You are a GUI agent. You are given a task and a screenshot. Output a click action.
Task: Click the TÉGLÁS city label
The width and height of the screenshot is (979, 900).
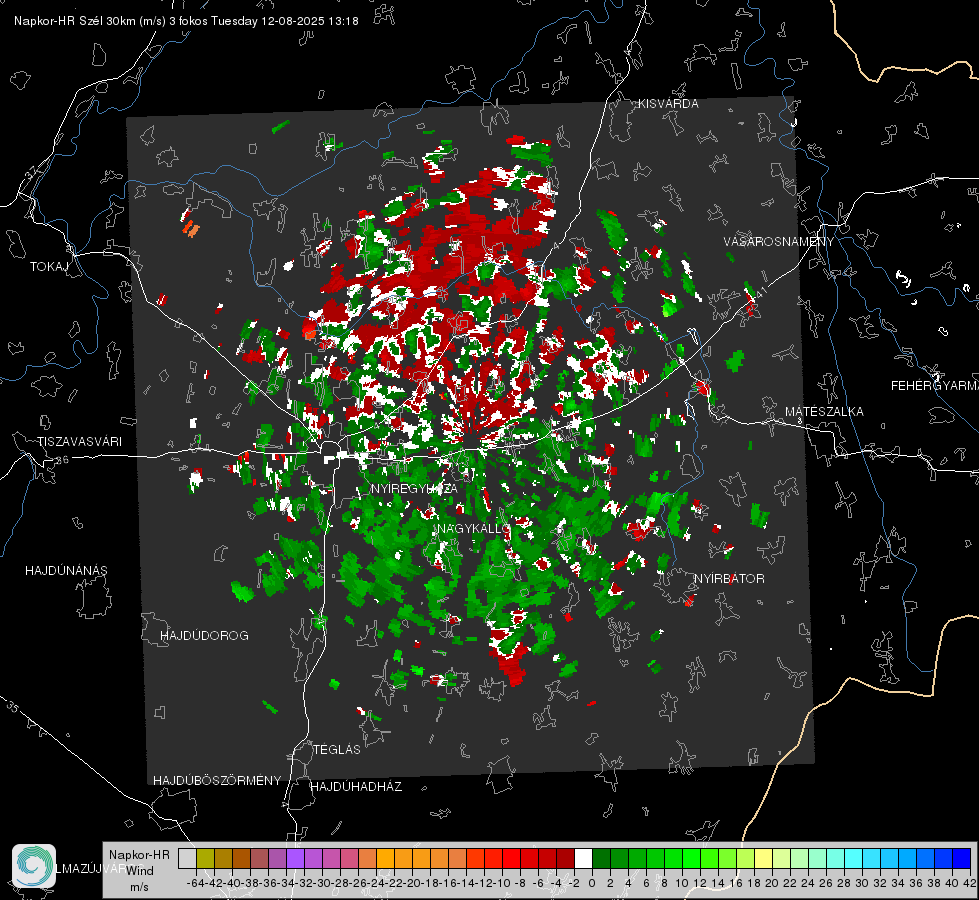coord(337,750)
